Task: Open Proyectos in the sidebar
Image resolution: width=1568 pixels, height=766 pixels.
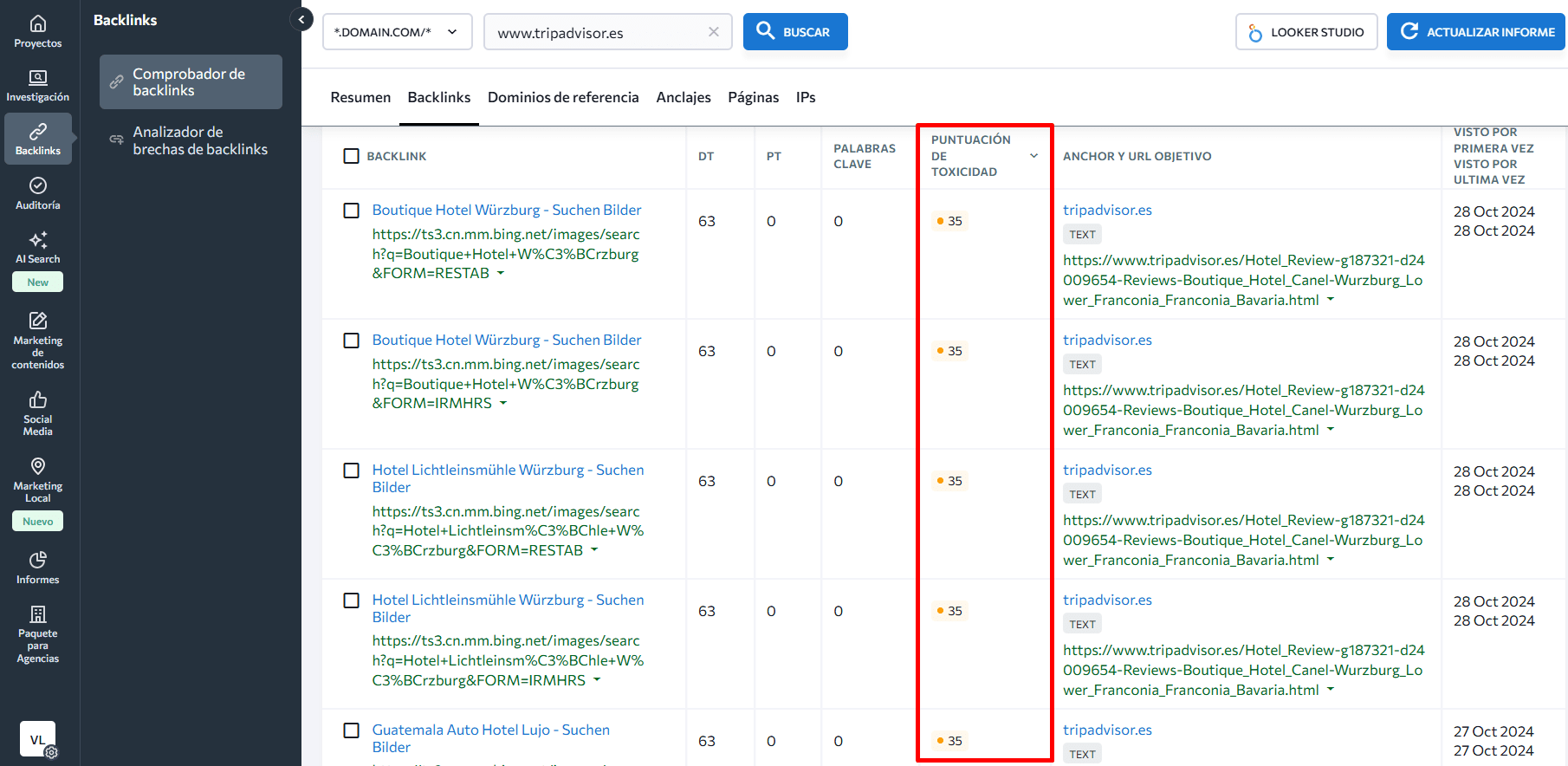Action: tap(38, 31)
